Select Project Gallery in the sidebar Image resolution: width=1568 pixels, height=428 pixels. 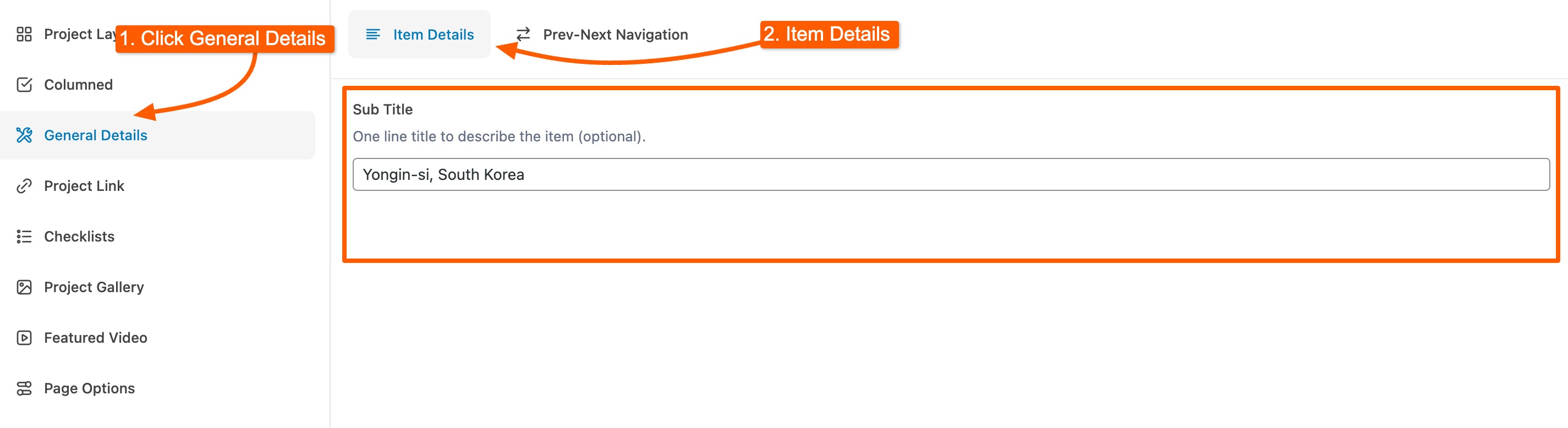94,287
